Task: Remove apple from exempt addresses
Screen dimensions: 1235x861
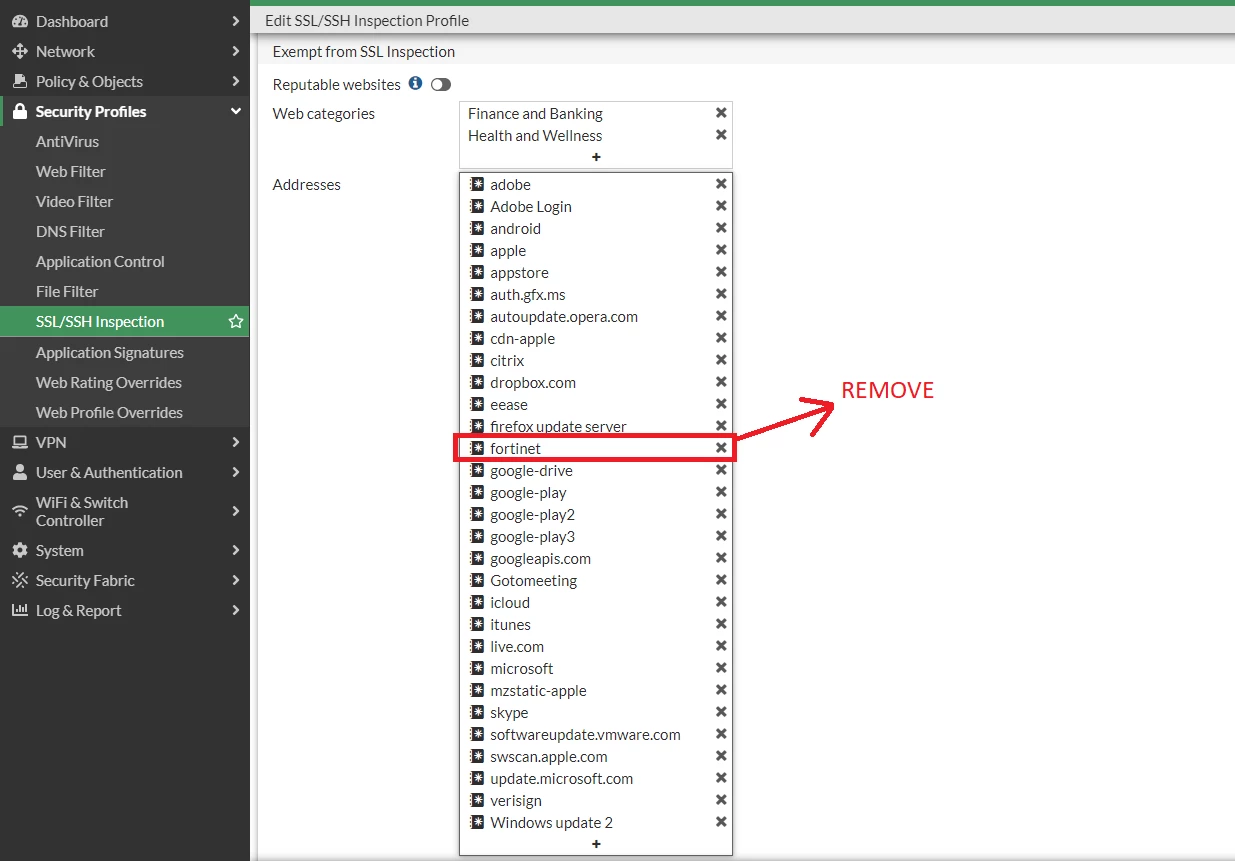Action: (721, 250)
